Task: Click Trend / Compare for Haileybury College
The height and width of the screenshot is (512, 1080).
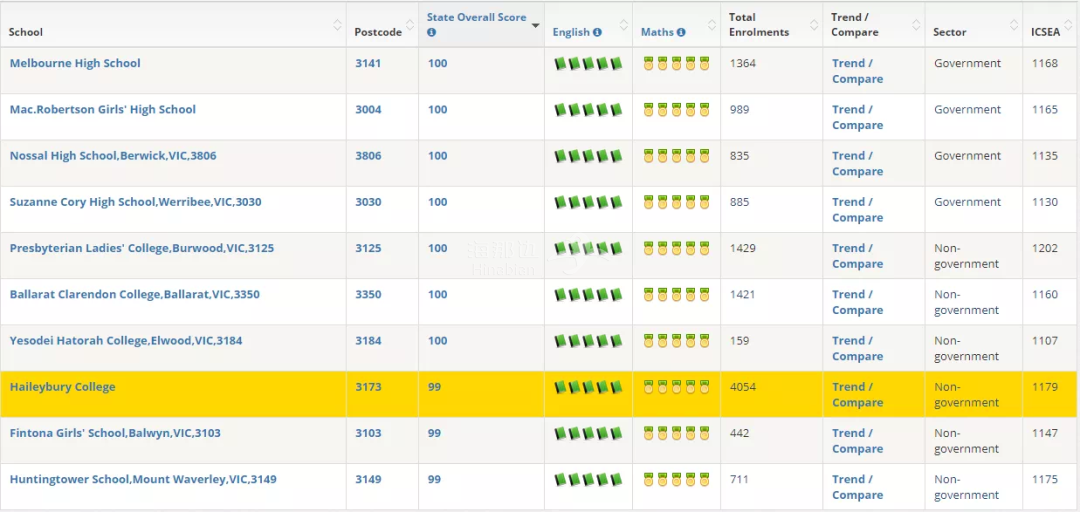Action: (x=858, y=394)
